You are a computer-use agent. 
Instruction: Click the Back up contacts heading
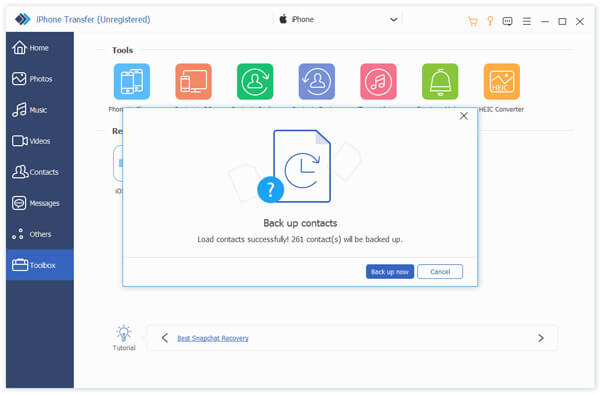point(300,223)
